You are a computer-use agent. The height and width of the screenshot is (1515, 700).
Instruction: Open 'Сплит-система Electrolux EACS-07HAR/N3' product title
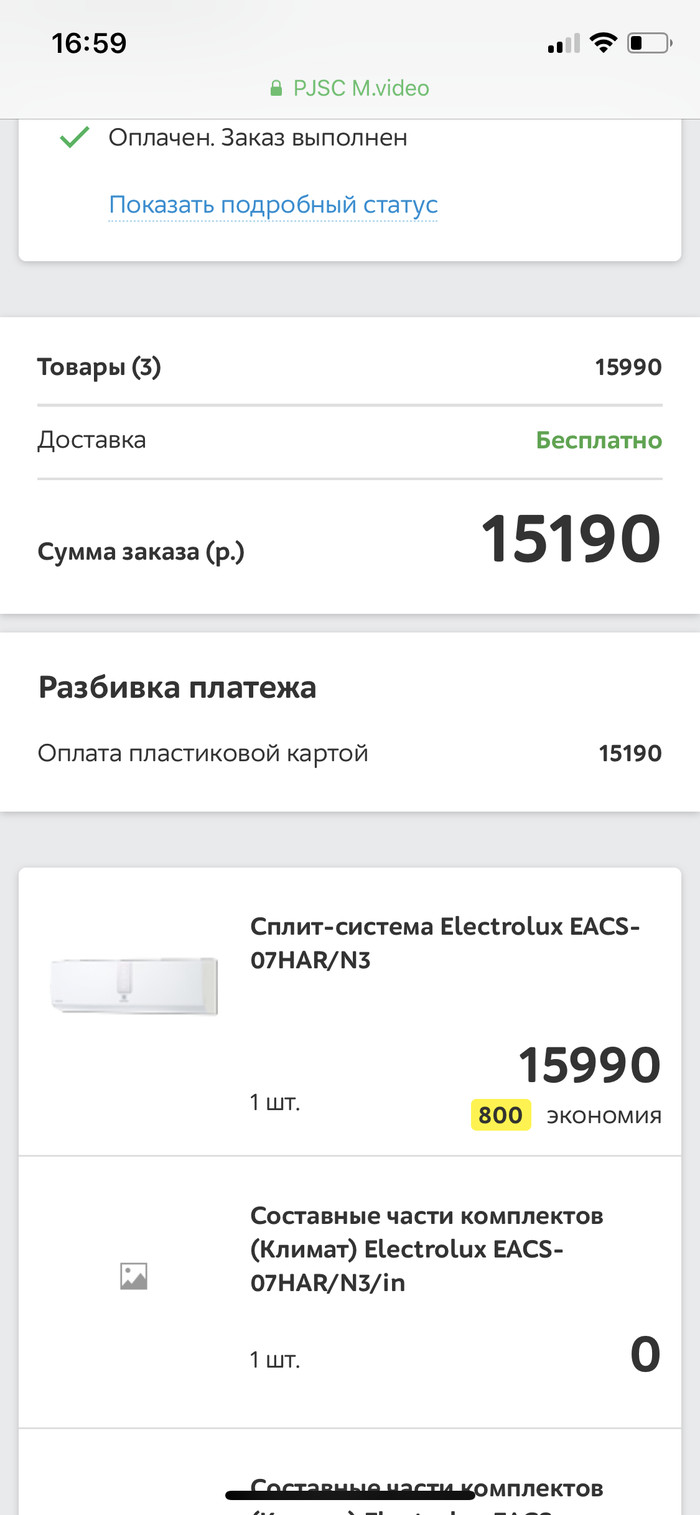444,943
